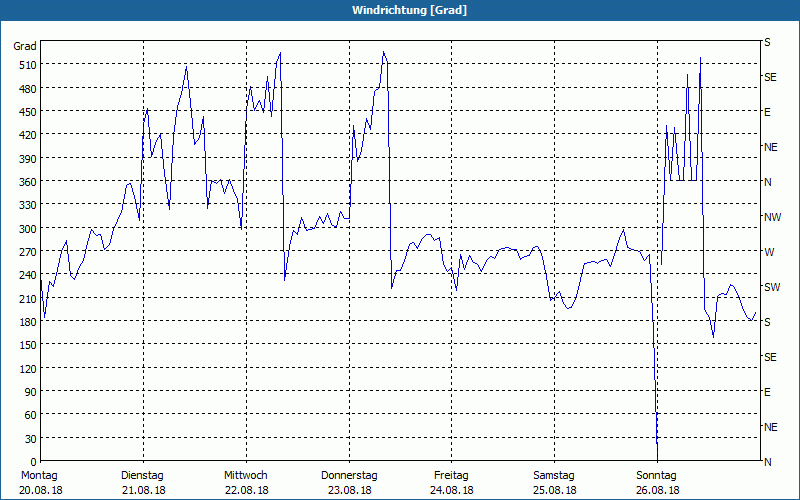The height and width of the screenshot is (500, 800).
Task: Select the 'Samstag' day label
Action: 554,476
